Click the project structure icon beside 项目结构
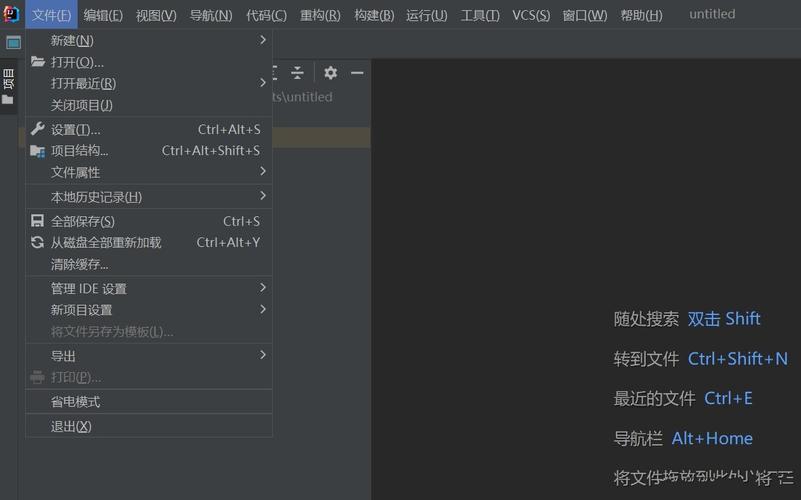The height and width of the screenshot is (500, 801). click(38, 151)
